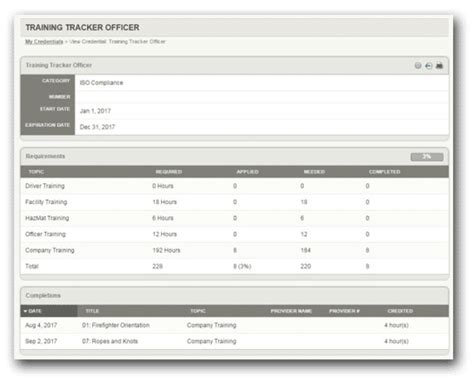Click the print icon in panel header
Image resolution: width=474 pixels, height=382 pixels.
tap(439, 65)
